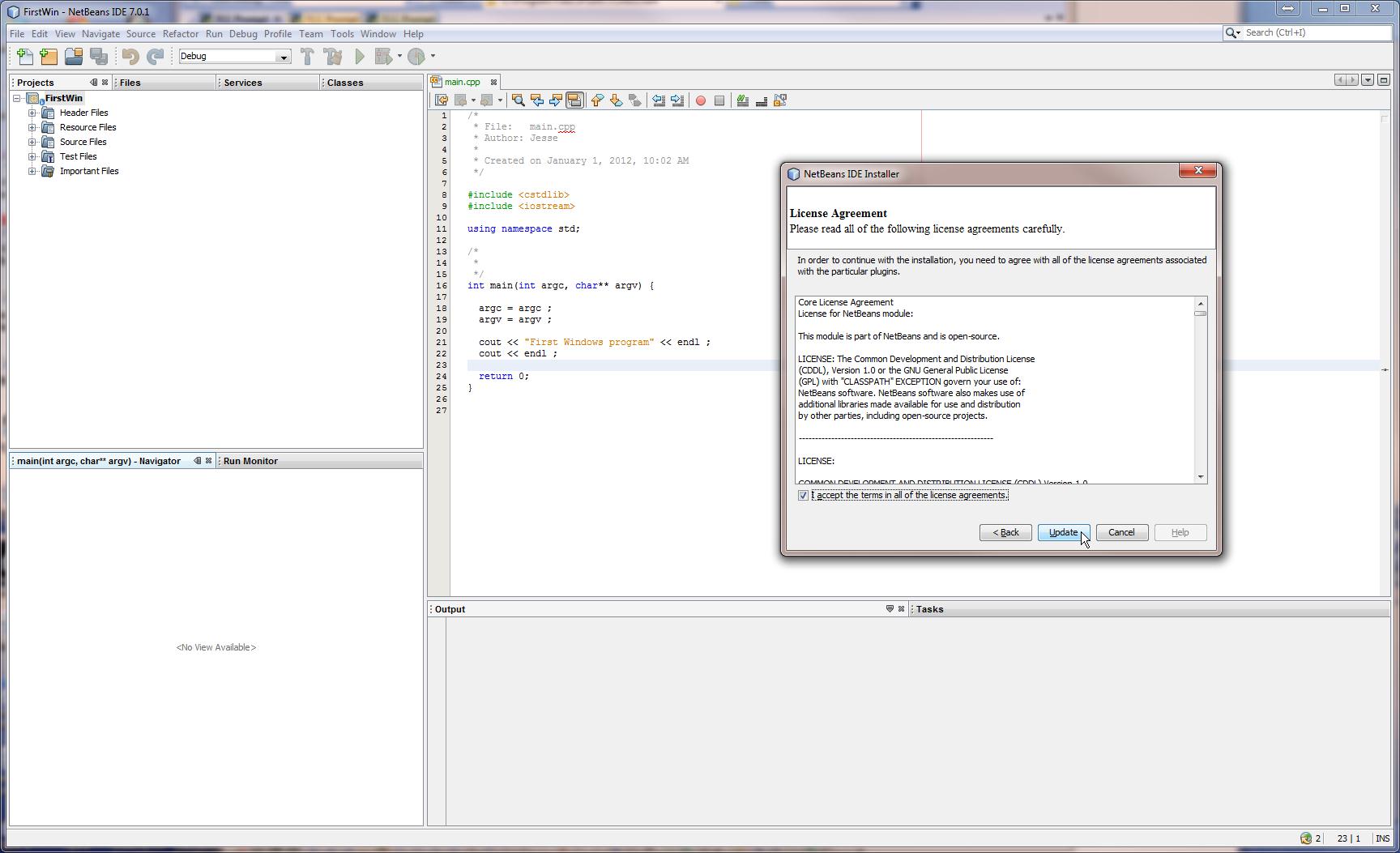Click the Shift Line Right icon
1400x853 pixels.
(x=677, y=100)
